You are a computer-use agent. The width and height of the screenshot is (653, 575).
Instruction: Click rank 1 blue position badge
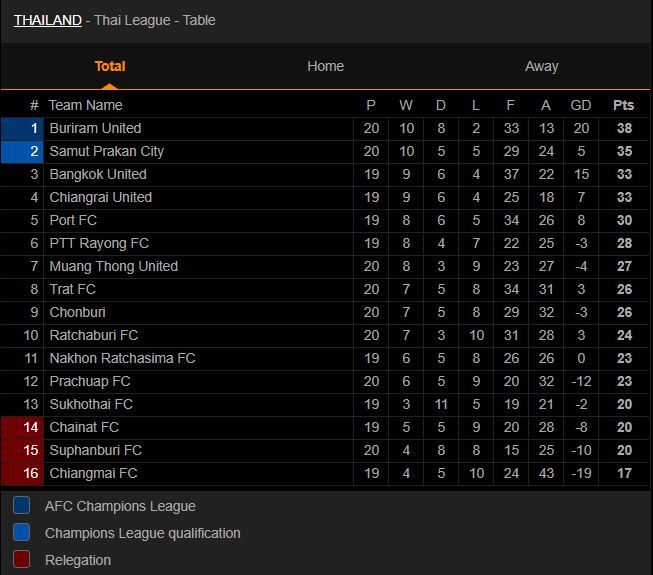(21, 128)
